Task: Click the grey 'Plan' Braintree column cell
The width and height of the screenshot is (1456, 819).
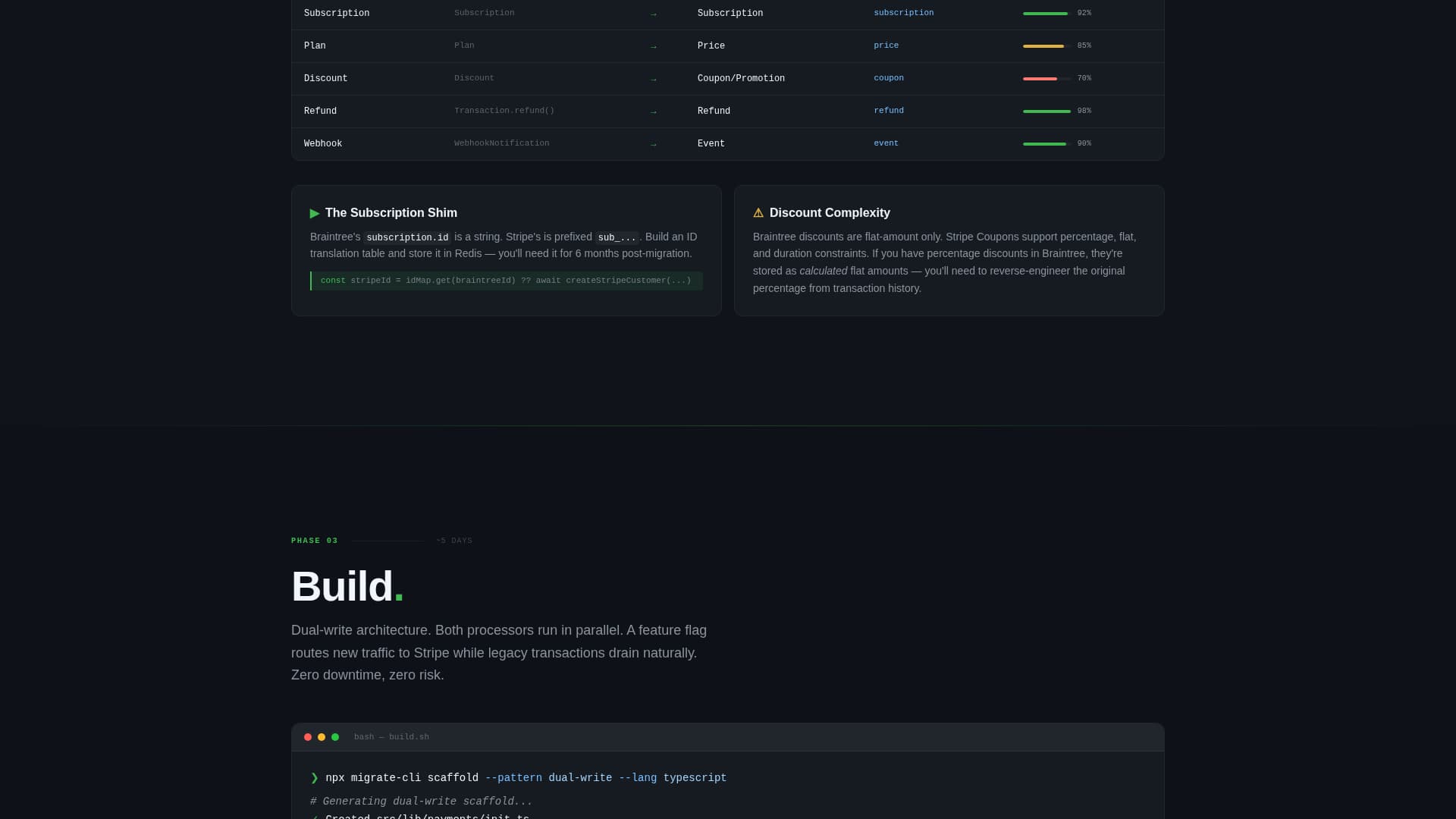Action: [464, 45]
